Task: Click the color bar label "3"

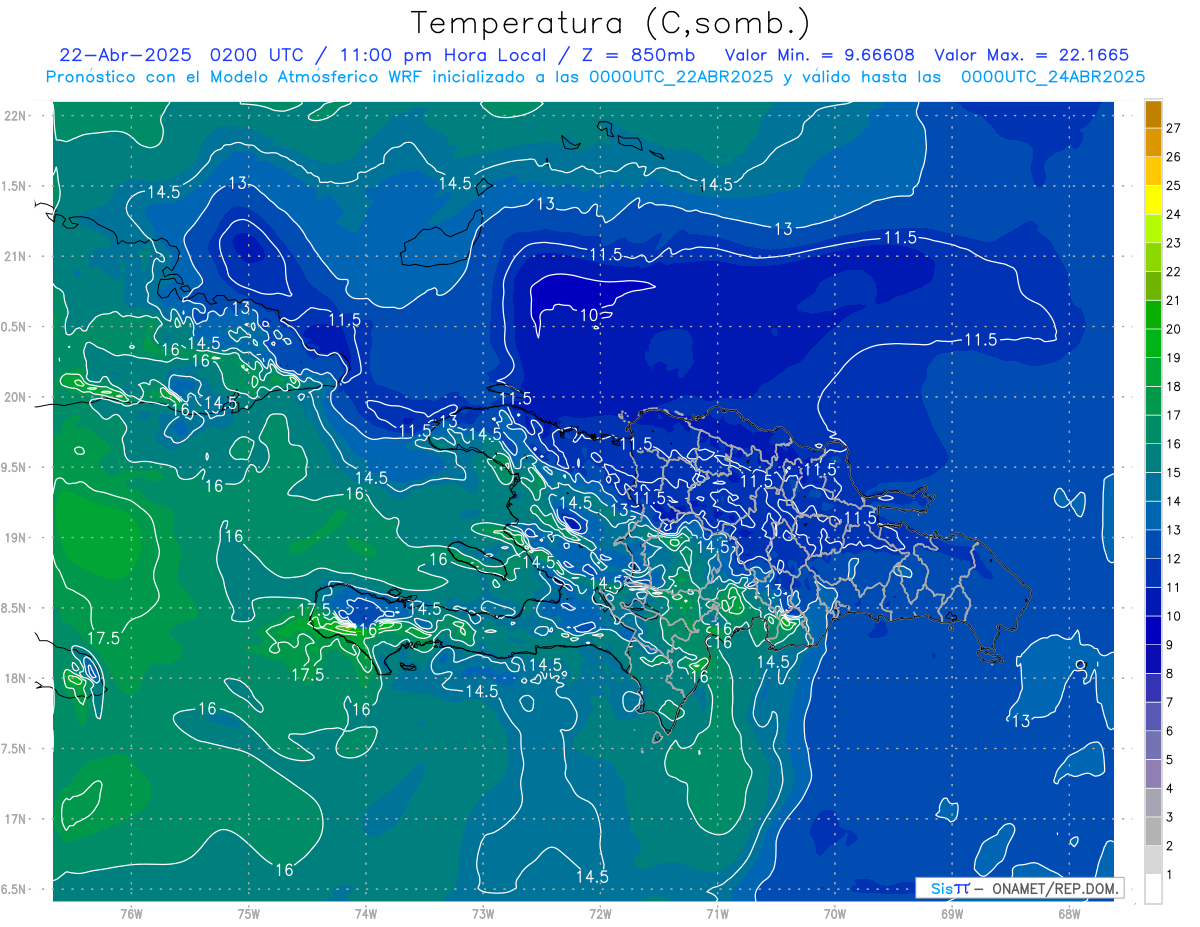Action: 1169,818
